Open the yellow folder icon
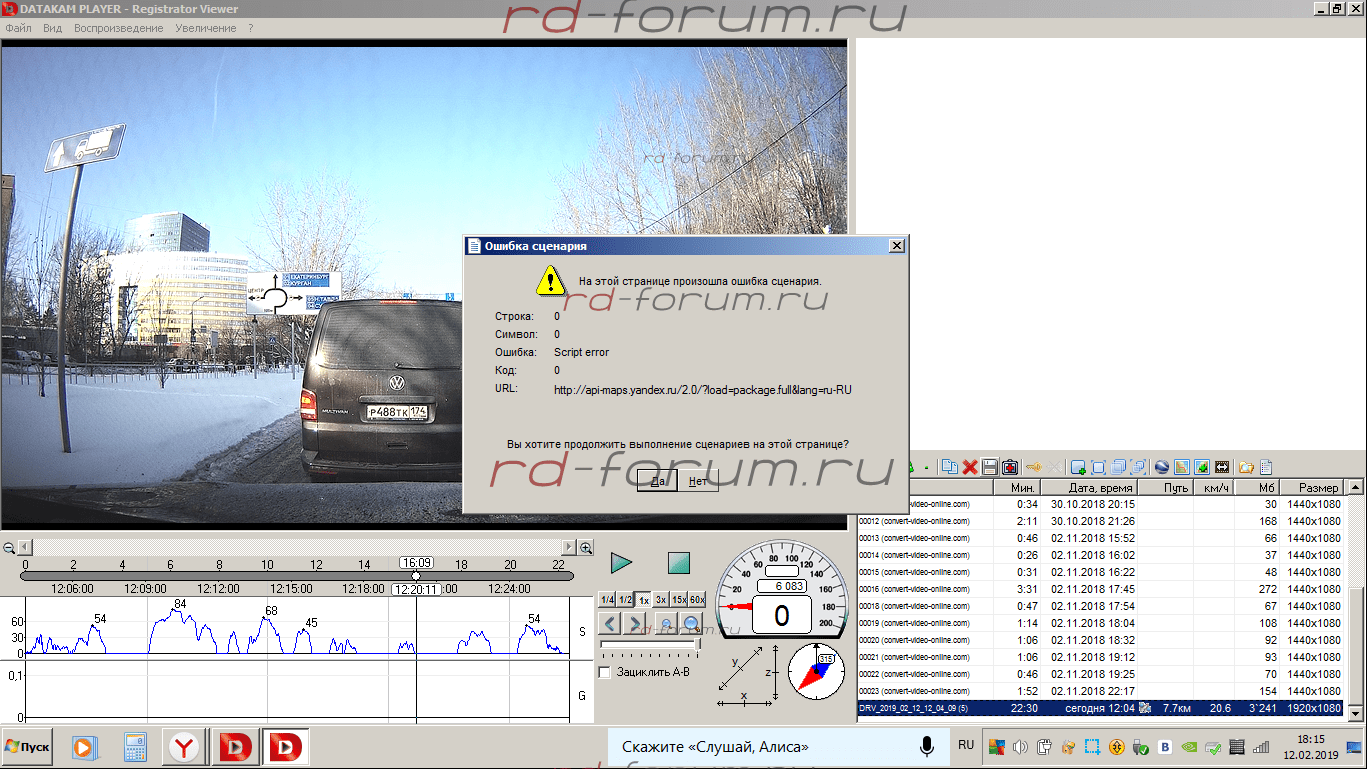The width and height of the screenshot is (1367, 769). click(x=1246, y=467)
